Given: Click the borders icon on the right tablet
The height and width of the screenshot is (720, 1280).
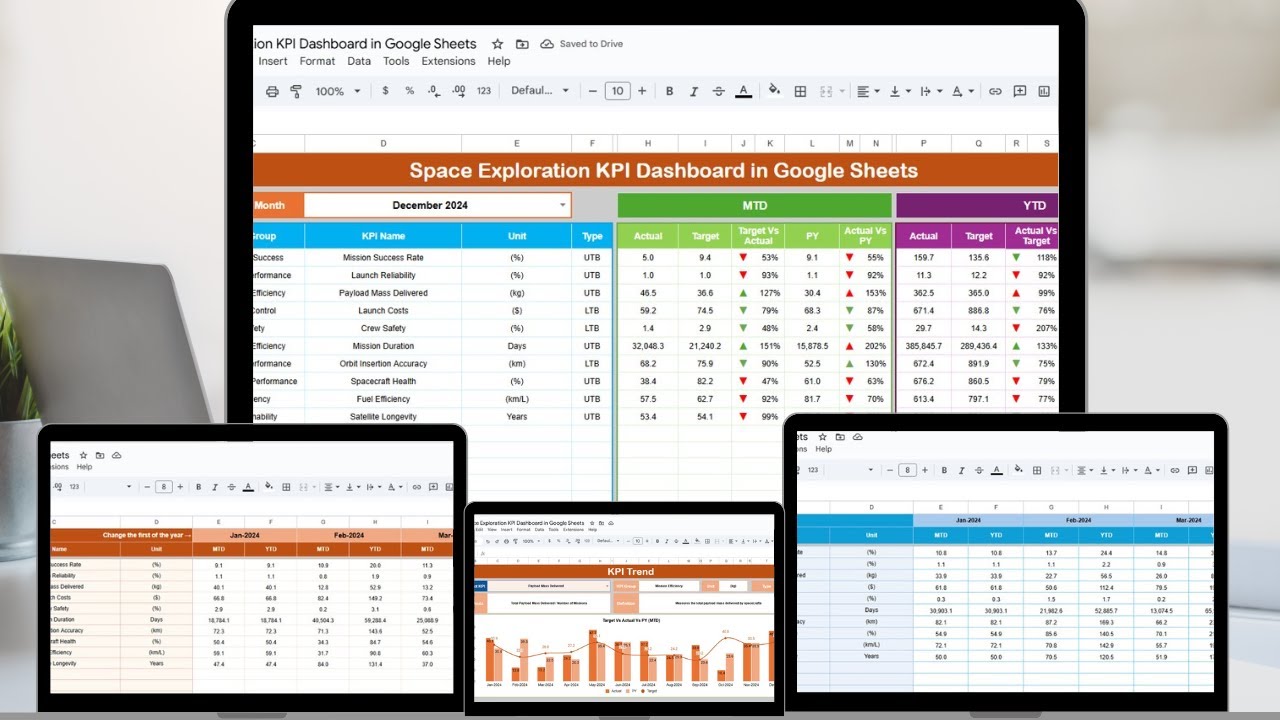Looking at the screenshot, I should click(1038, 470).
